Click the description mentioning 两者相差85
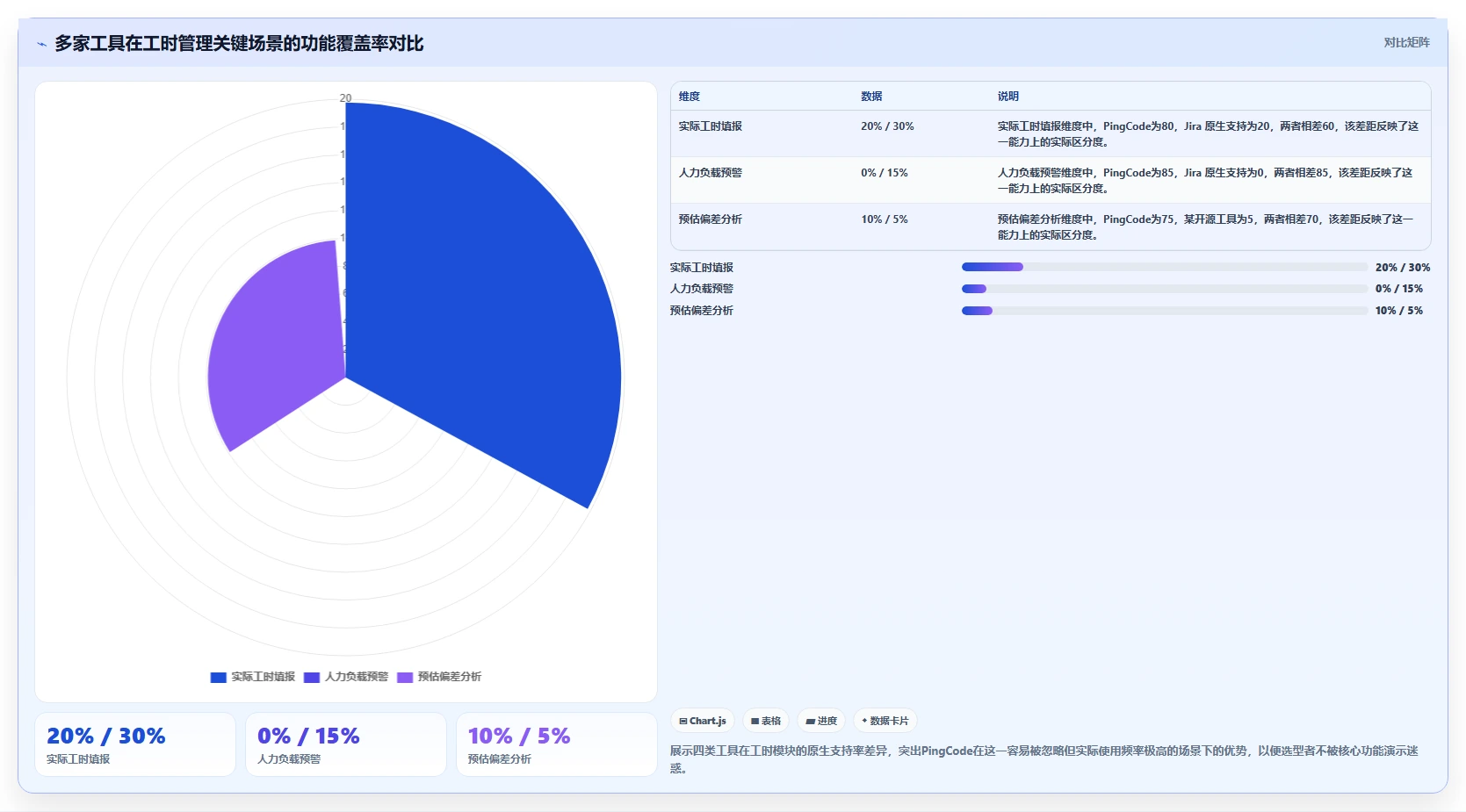1466x812 pixels. point(1205,180)
